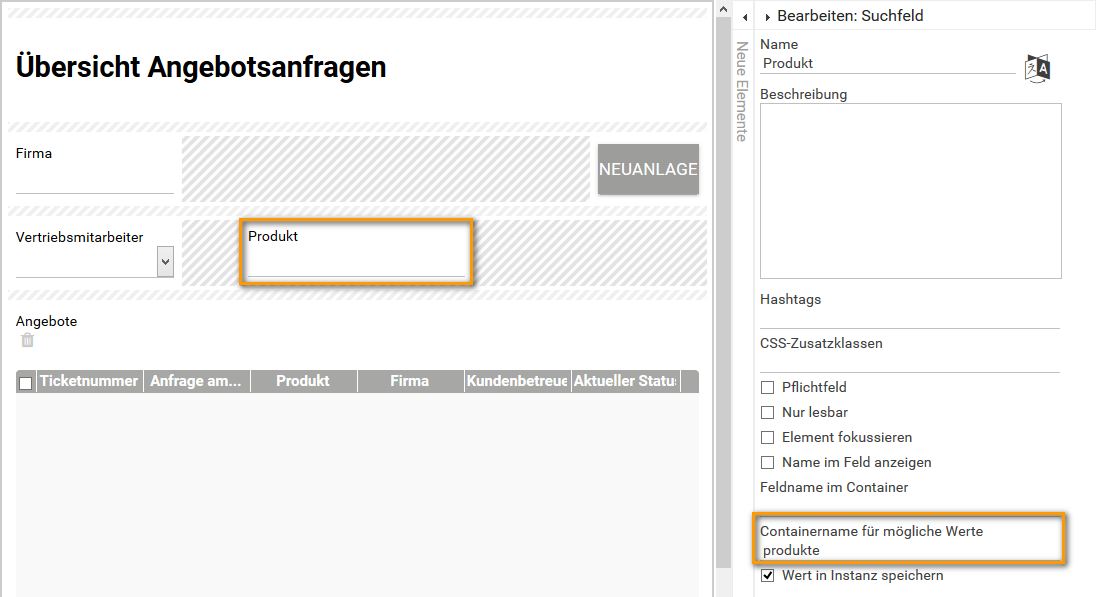
Task: Disable Wert in Instanz speichern
Action: (x=767, y=575)
